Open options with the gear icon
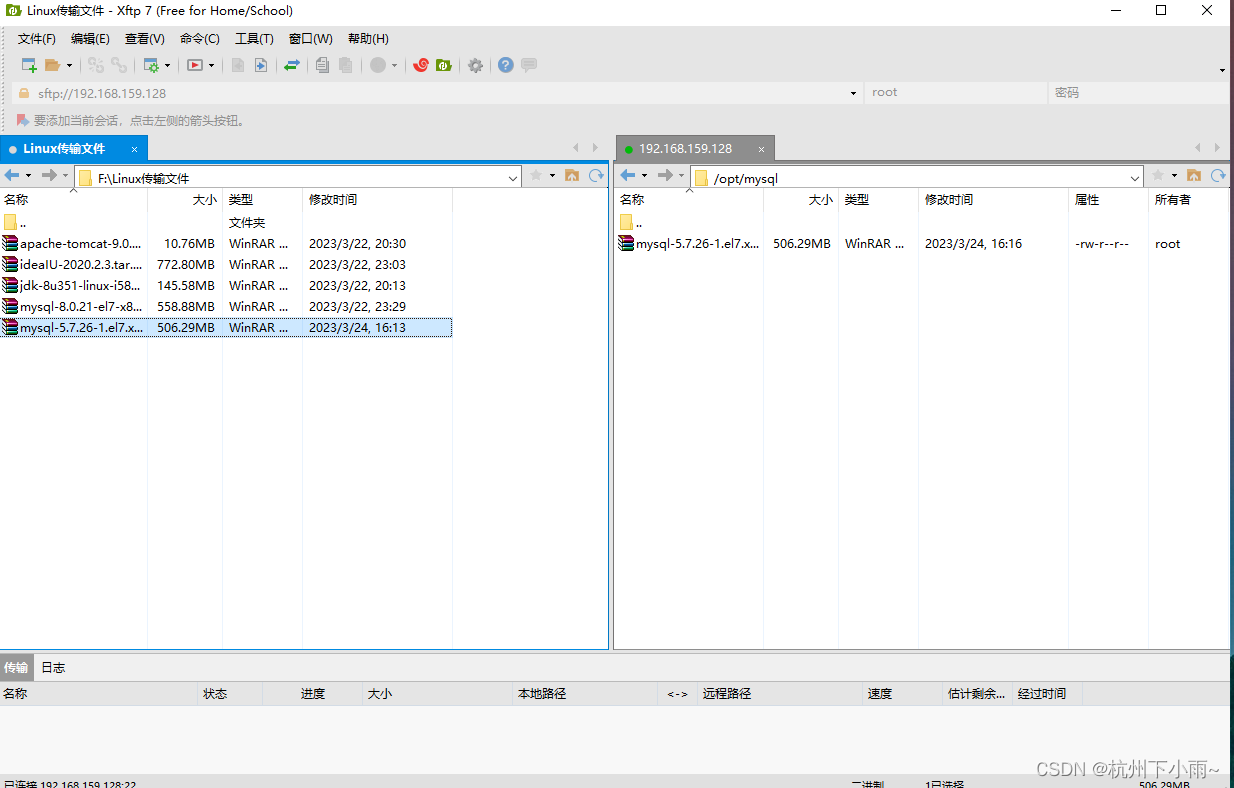Screen dimensions: 1234x788 475,65
